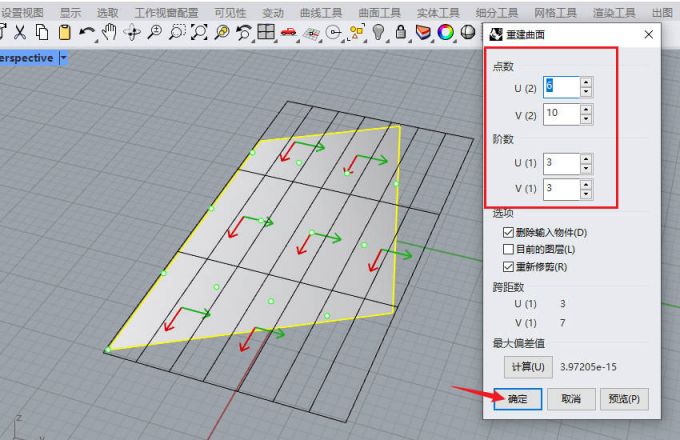
Task: Toggle 目前的图层(L) checkbox
Action: (x=508, y=249)
